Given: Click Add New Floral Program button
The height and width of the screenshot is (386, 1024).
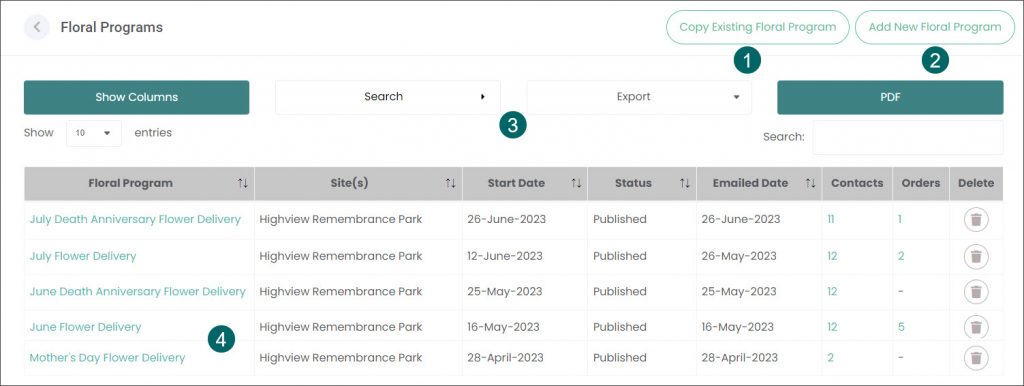Looking at the screenshot, I should [935, 27].
